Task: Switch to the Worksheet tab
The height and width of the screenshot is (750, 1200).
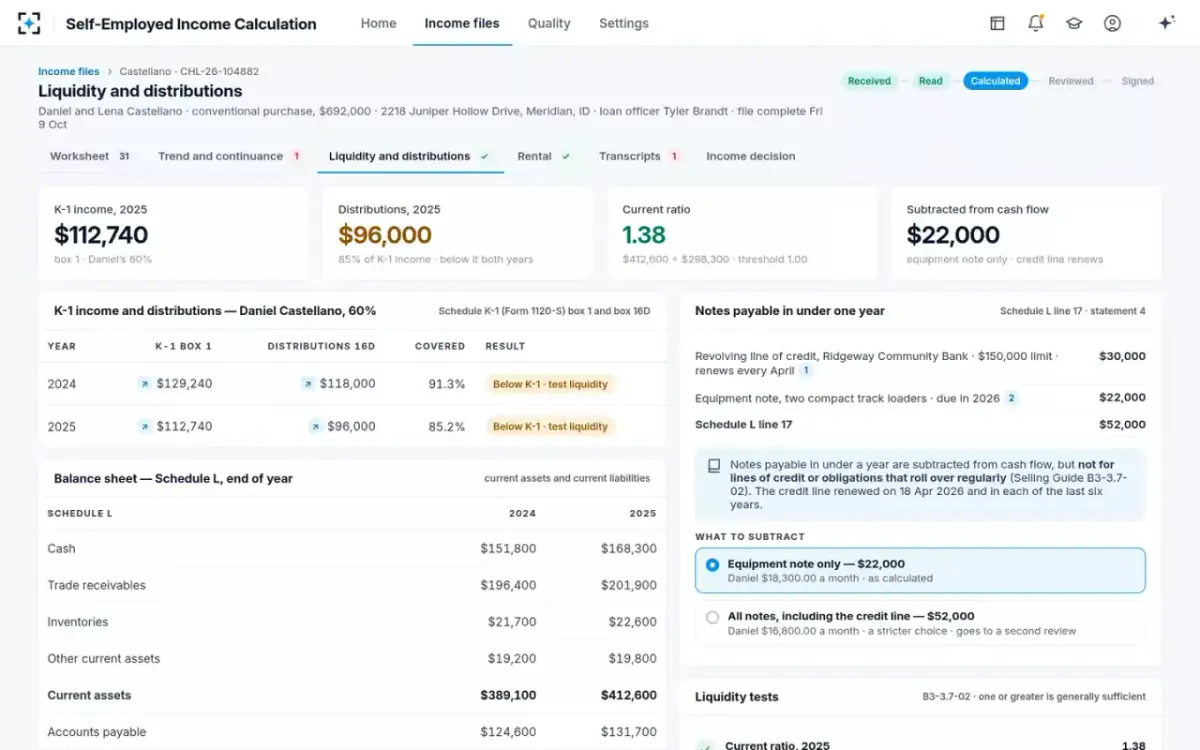Action: click(90, 156)
